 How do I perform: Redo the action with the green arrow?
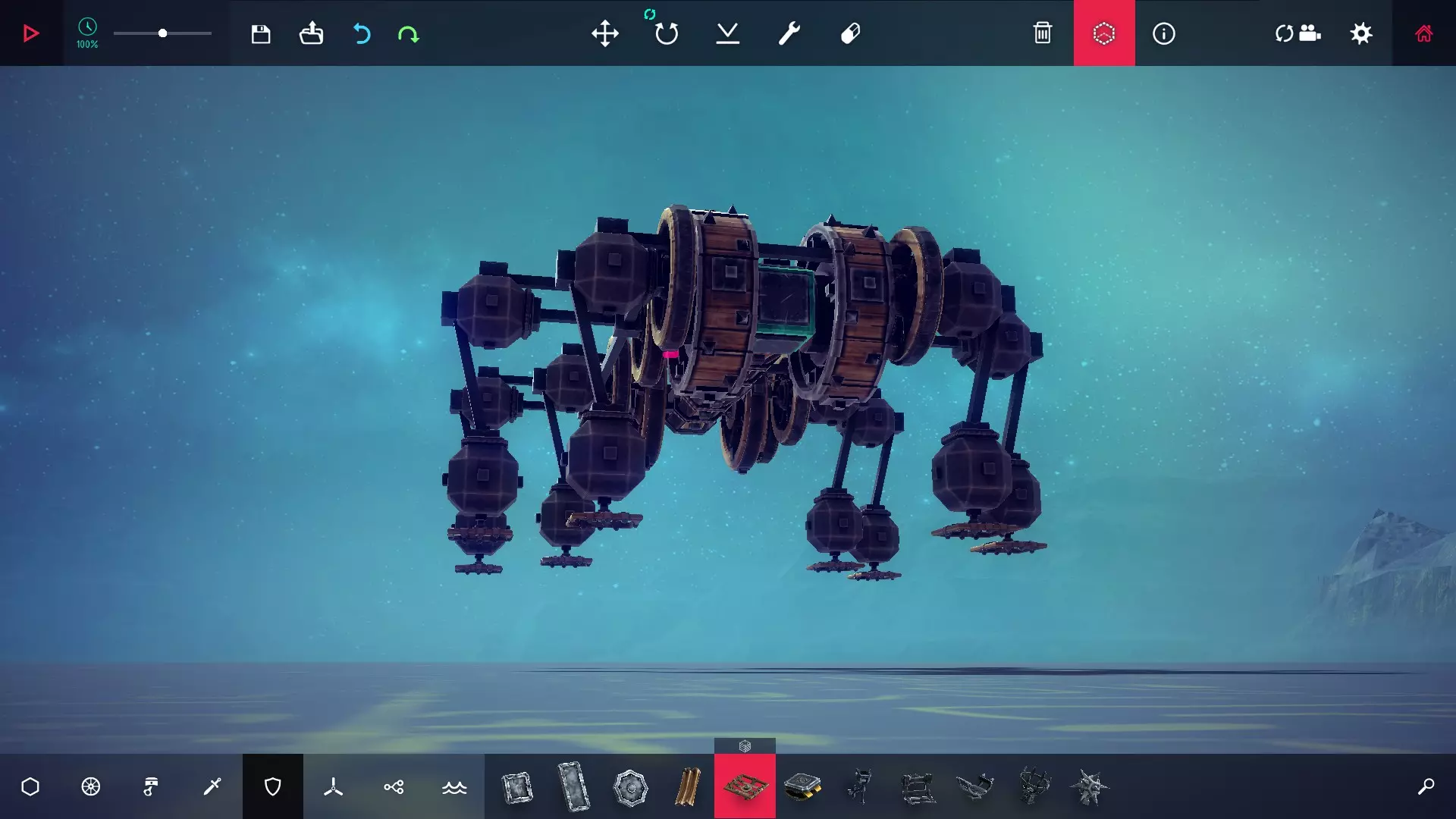pyautogui.click(x=408, y=33)
